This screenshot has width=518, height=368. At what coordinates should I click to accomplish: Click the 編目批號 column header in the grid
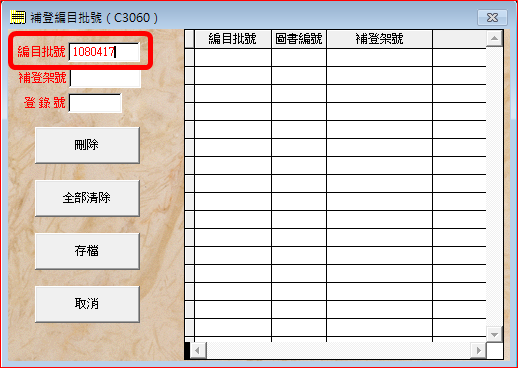point(233,39)
